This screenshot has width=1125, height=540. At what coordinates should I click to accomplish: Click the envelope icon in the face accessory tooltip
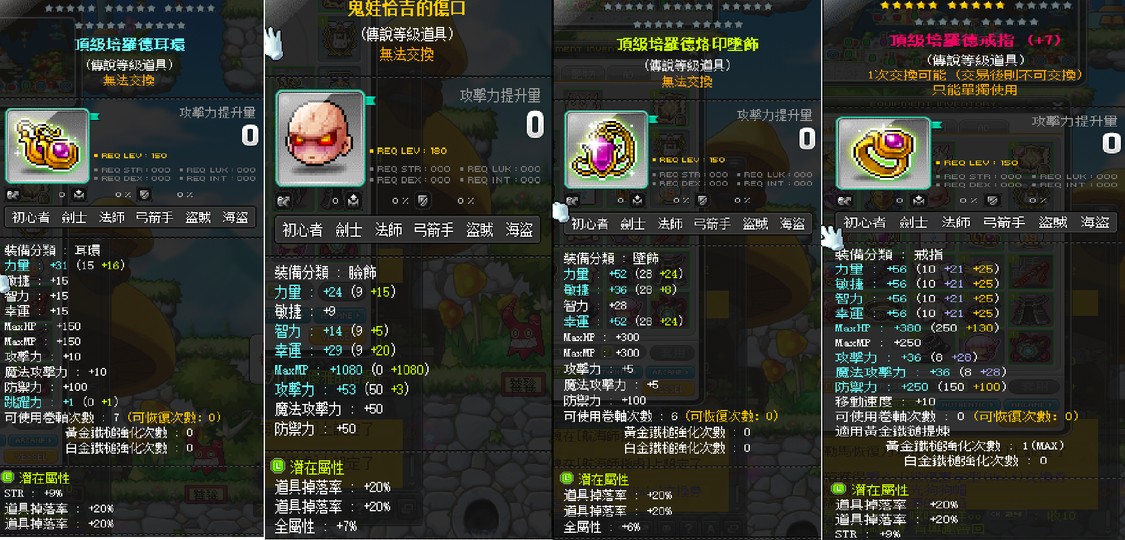tap(354, 200)
